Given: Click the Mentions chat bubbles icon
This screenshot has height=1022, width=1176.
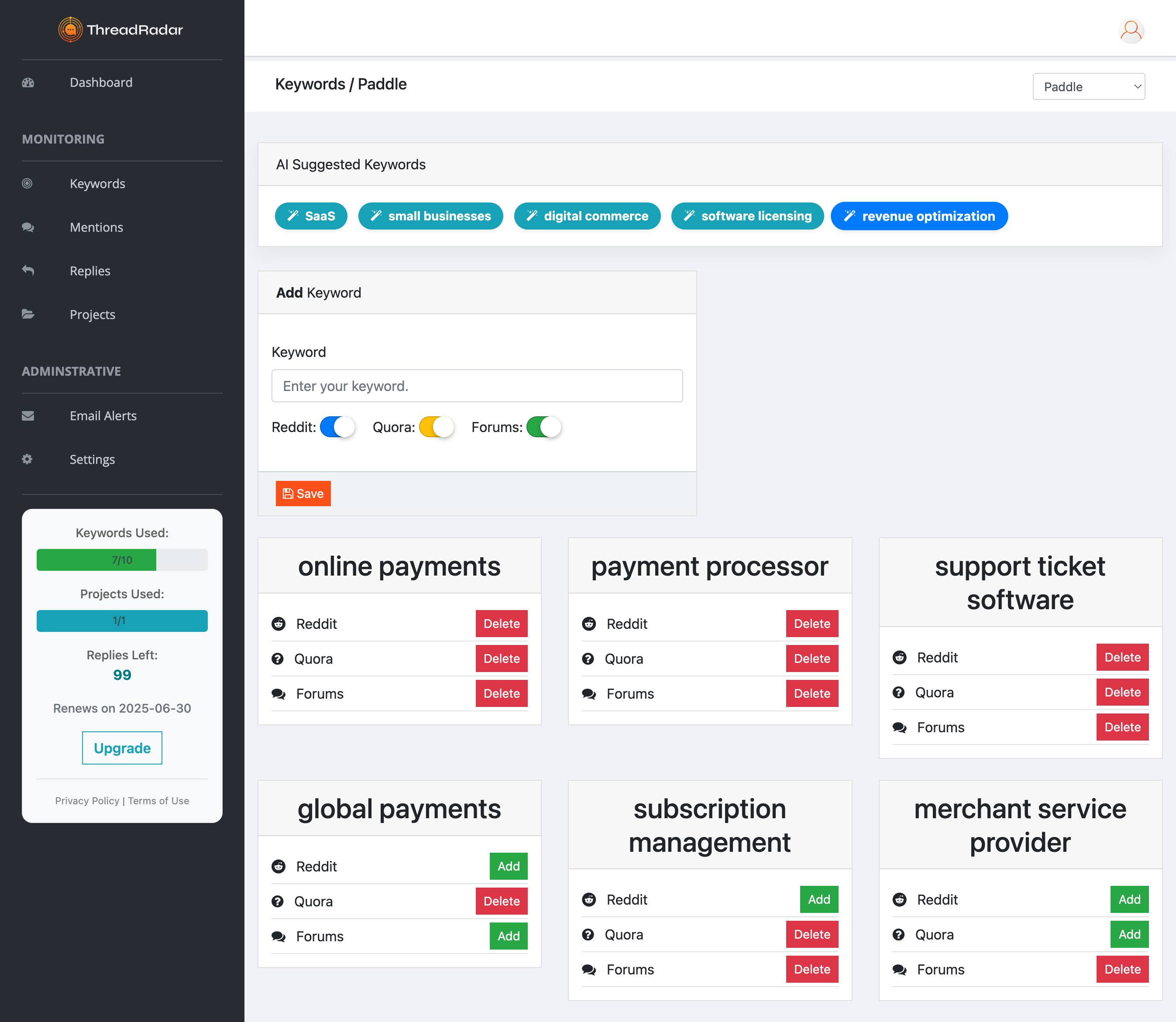Looking at the screenshot, I should [28, 227].
